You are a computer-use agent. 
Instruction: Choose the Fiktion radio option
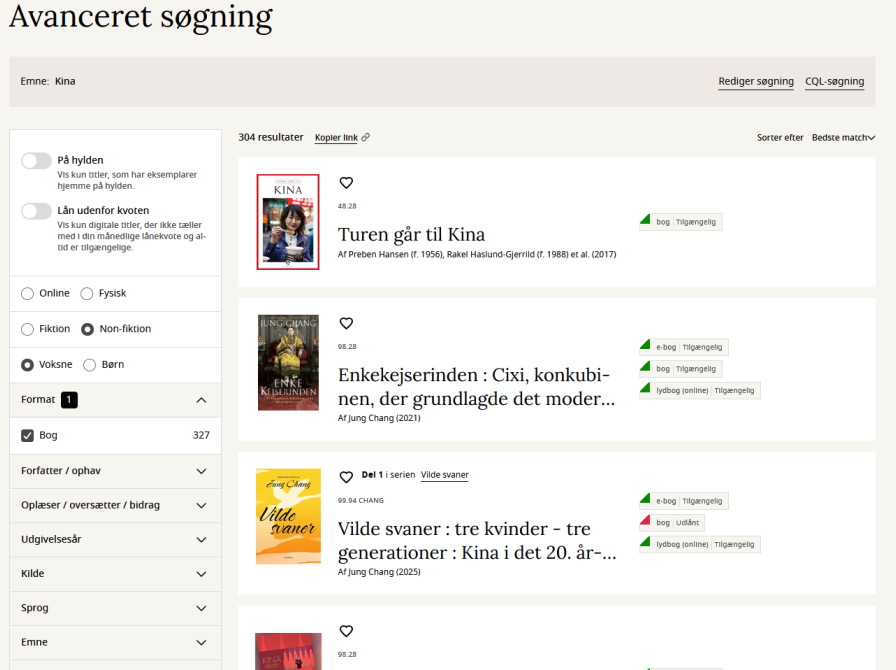[27, 329]
